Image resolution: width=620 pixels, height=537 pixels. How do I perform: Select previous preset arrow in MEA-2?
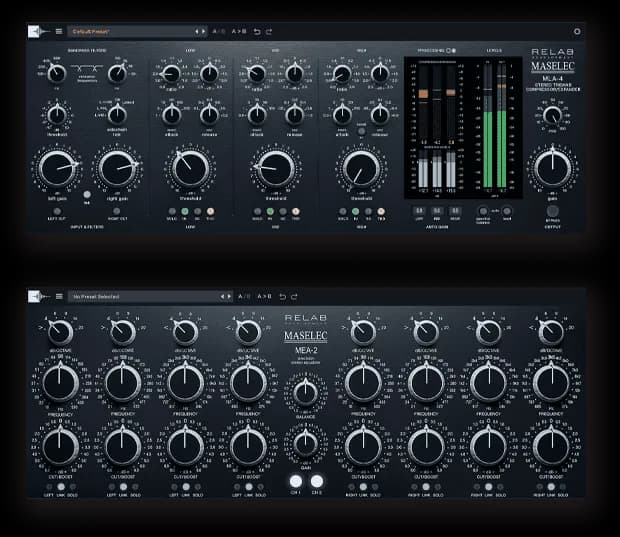pyautogui.click(x=222, y=296)
